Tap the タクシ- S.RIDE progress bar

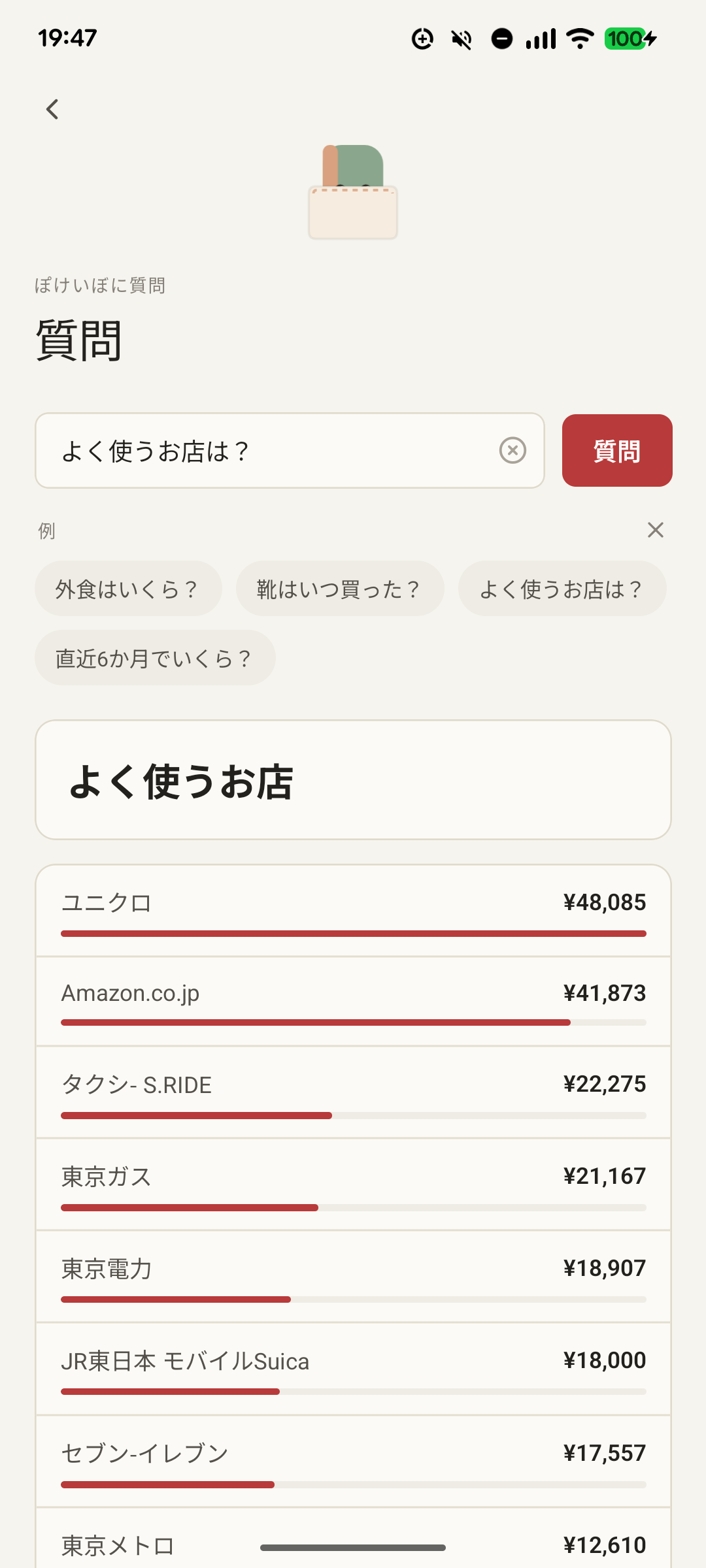pos(353,1115)
